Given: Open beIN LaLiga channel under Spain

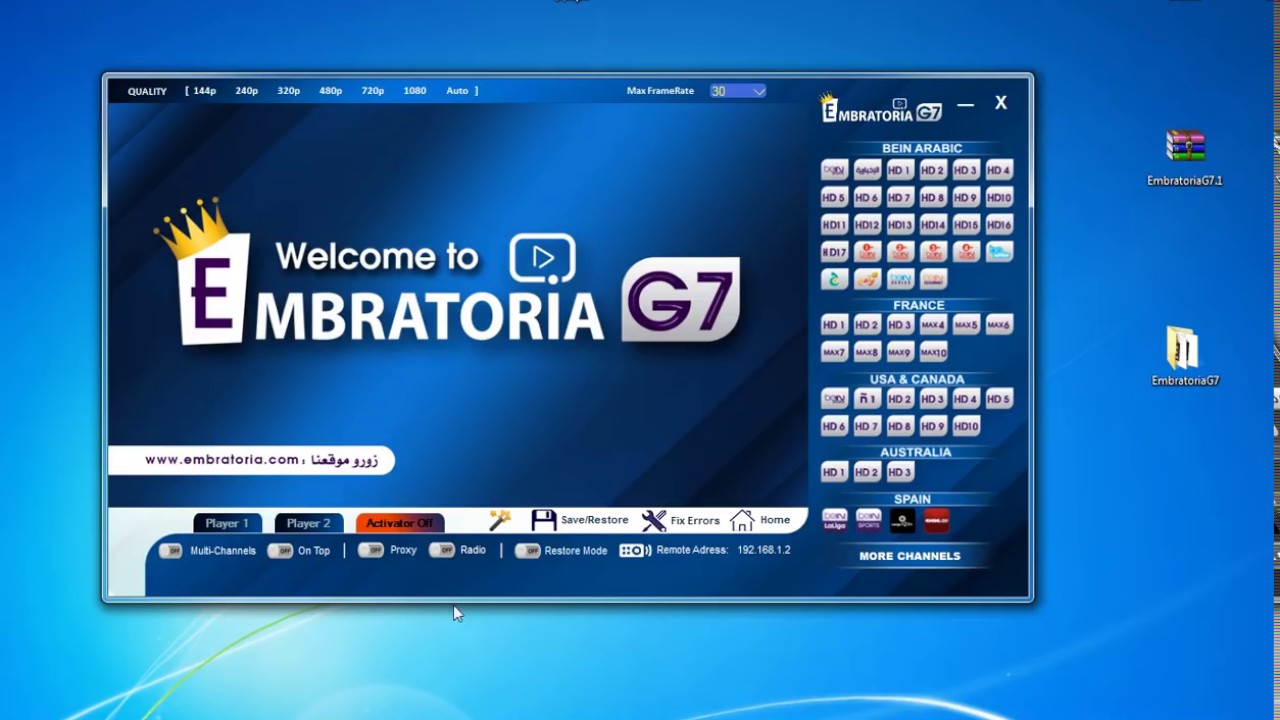Looking at the screenshot, I should (x=835, y=520).
